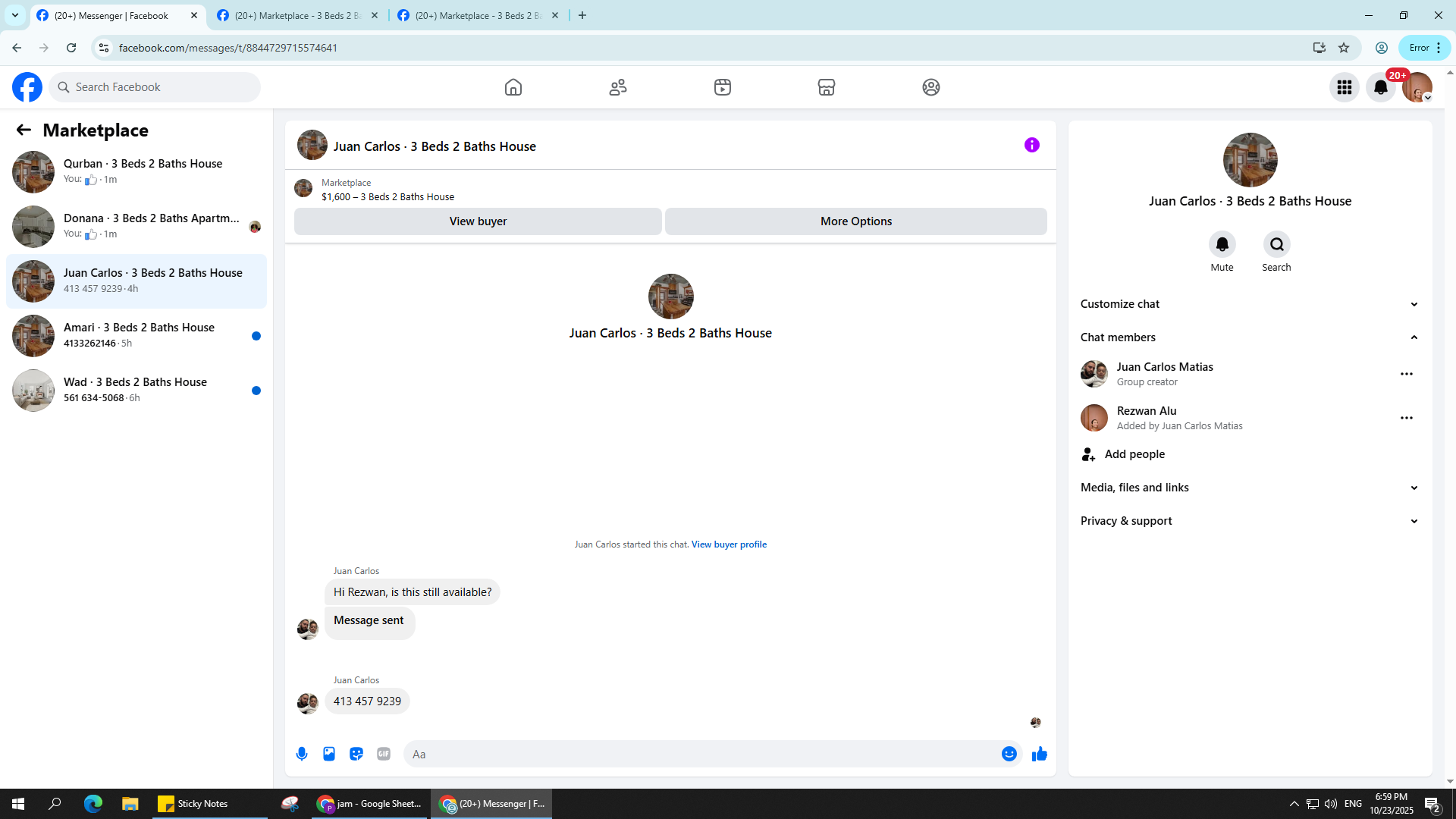The height and width of the screenshot is (819, 1456).
Task: Open the View buyer profile link
Action: [x=728, y=544]
